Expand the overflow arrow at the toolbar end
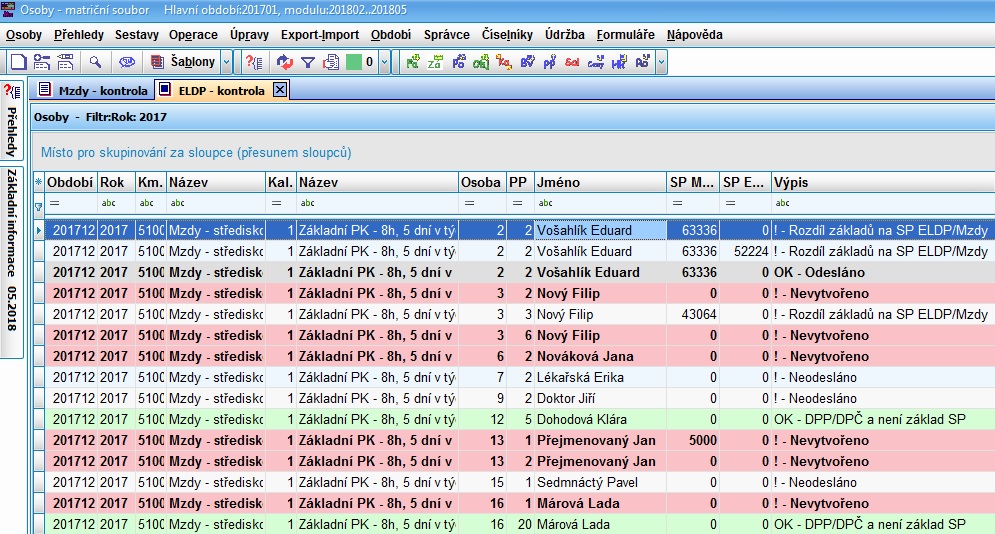995x534 pixels. [x=661, y=62]
